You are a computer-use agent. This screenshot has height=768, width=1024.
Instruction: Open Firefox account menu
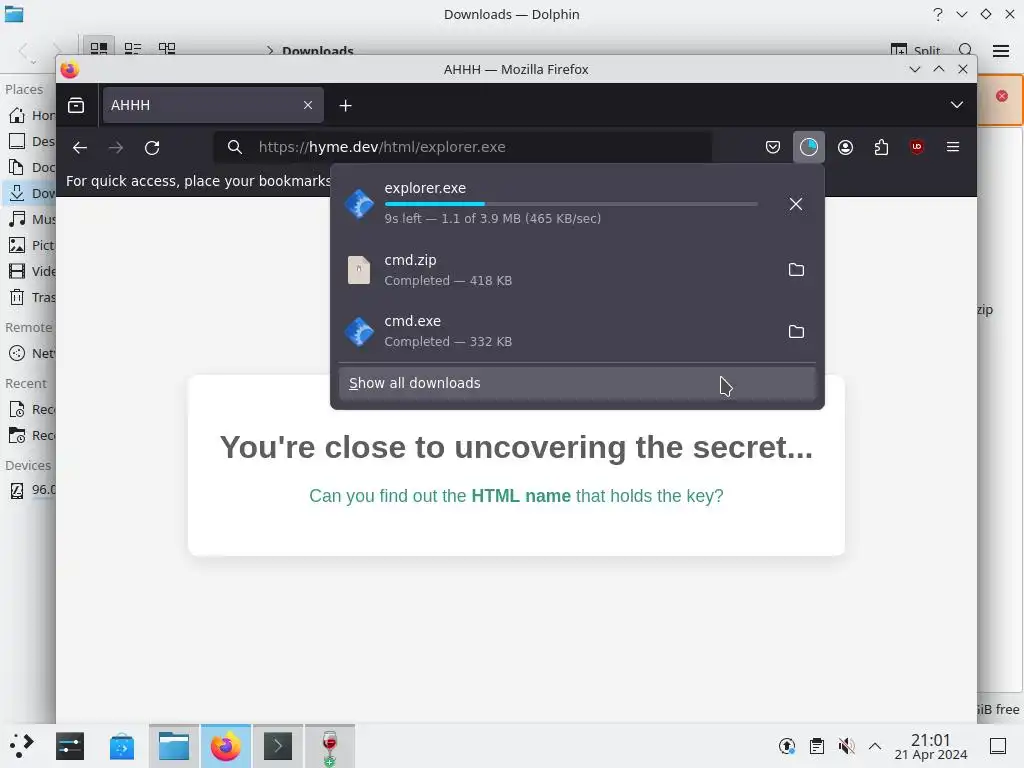point(845,147)
